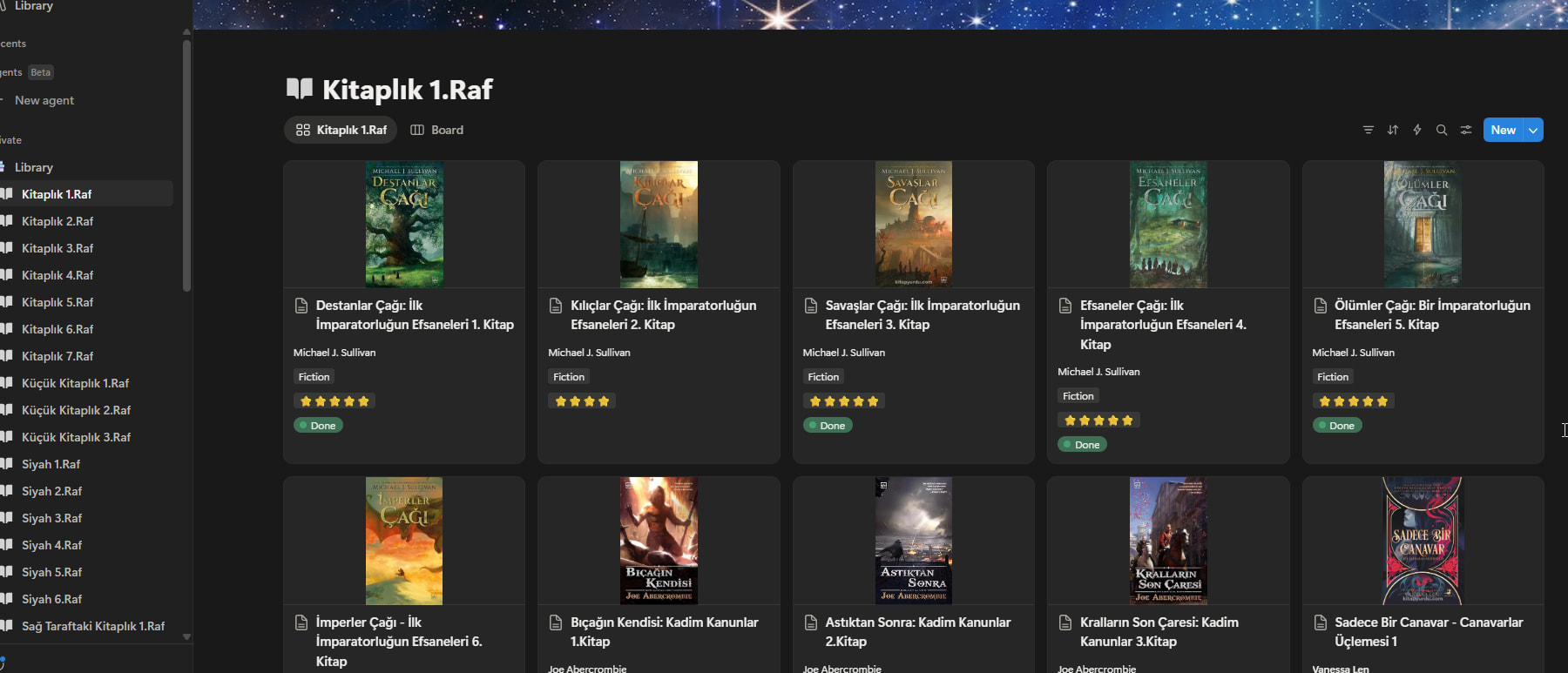This screenshot has height=673, width=1568.
Task: Click page icon on Sadece Bir Canavar card
Action: [x=1320, y=623]
